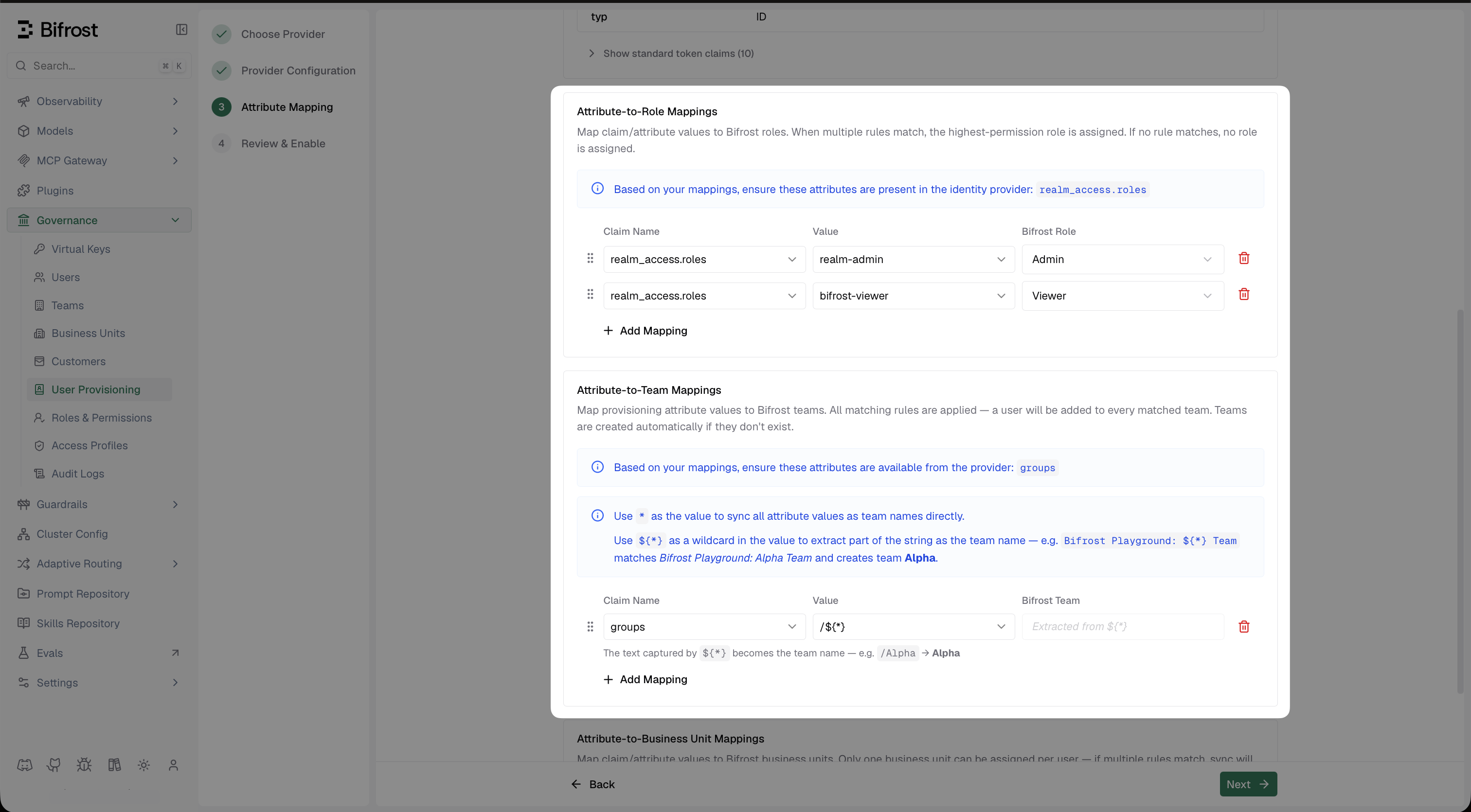Expand Show standard token claims (10)
Viewport: 1471px width, 812px height.
point(671,53)
